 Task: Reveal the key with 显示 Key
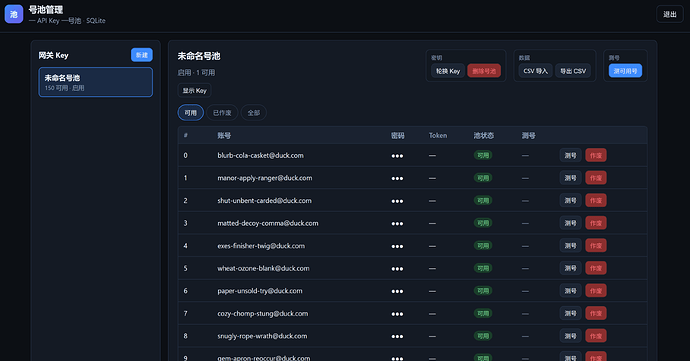pos(195,90)
